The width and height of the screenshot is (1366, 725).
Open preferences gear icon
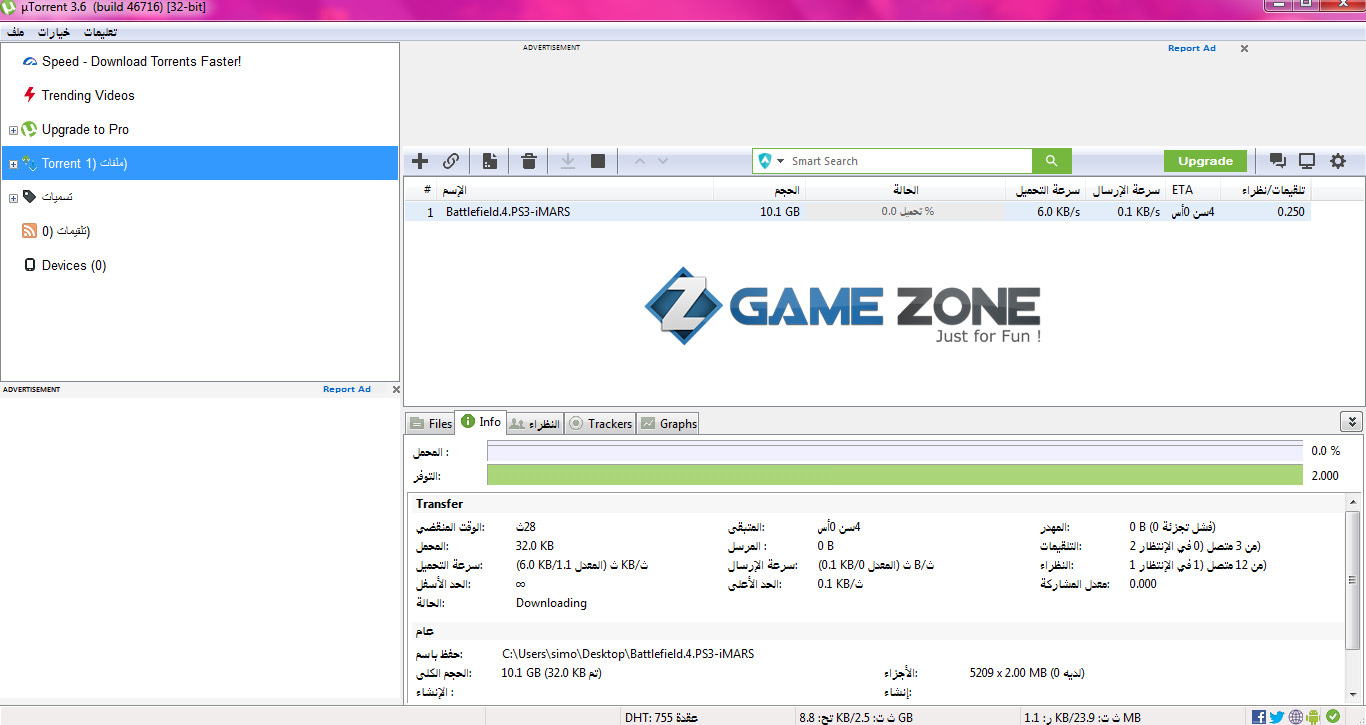coord(1338,161)
